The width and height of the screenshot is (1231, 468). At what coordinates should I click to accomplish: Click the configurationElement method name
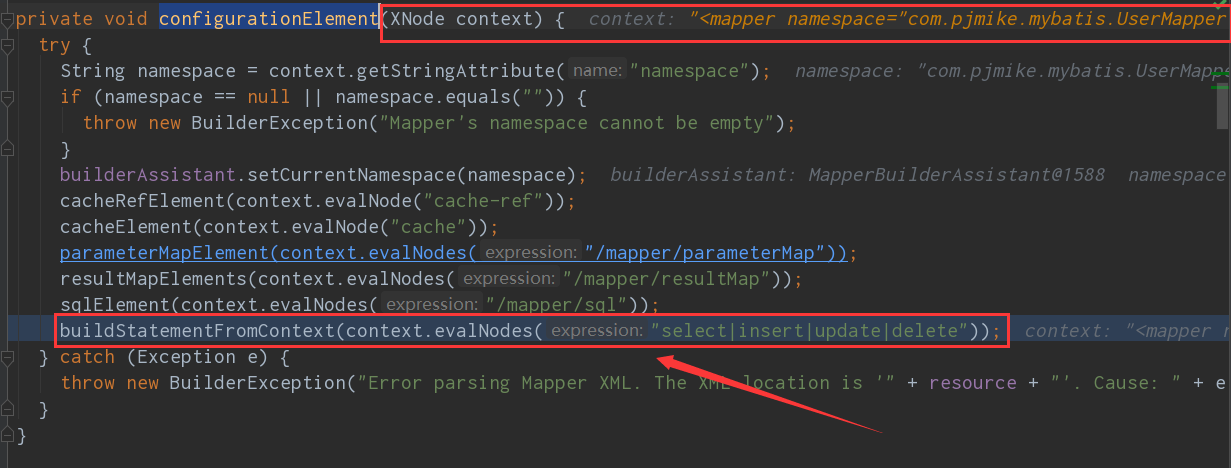[x=269, y=19]
